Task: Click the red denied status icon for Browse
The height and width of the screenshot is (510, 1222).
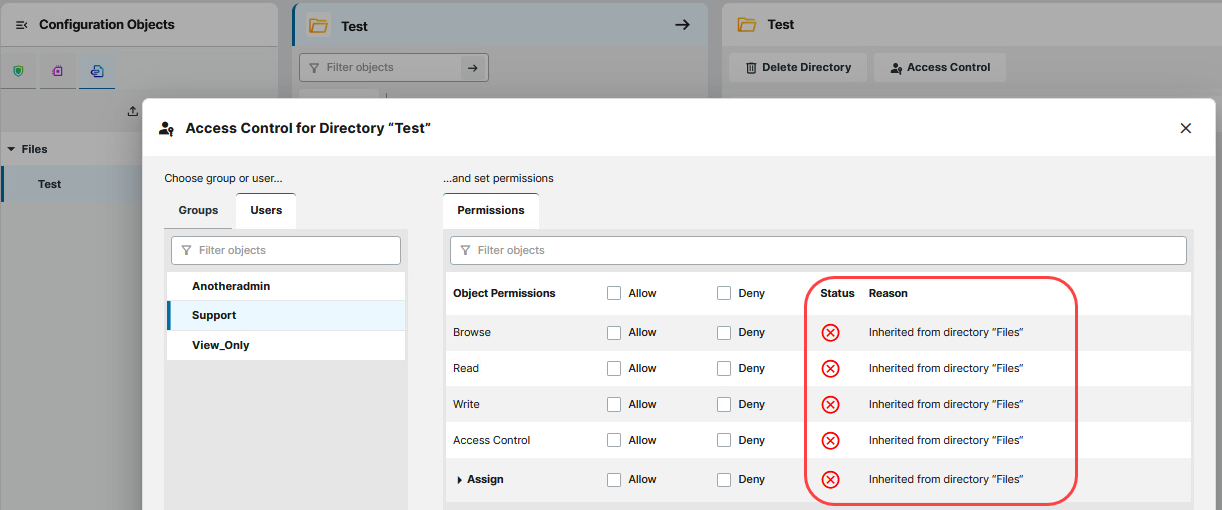Action: tap(830, 333)
